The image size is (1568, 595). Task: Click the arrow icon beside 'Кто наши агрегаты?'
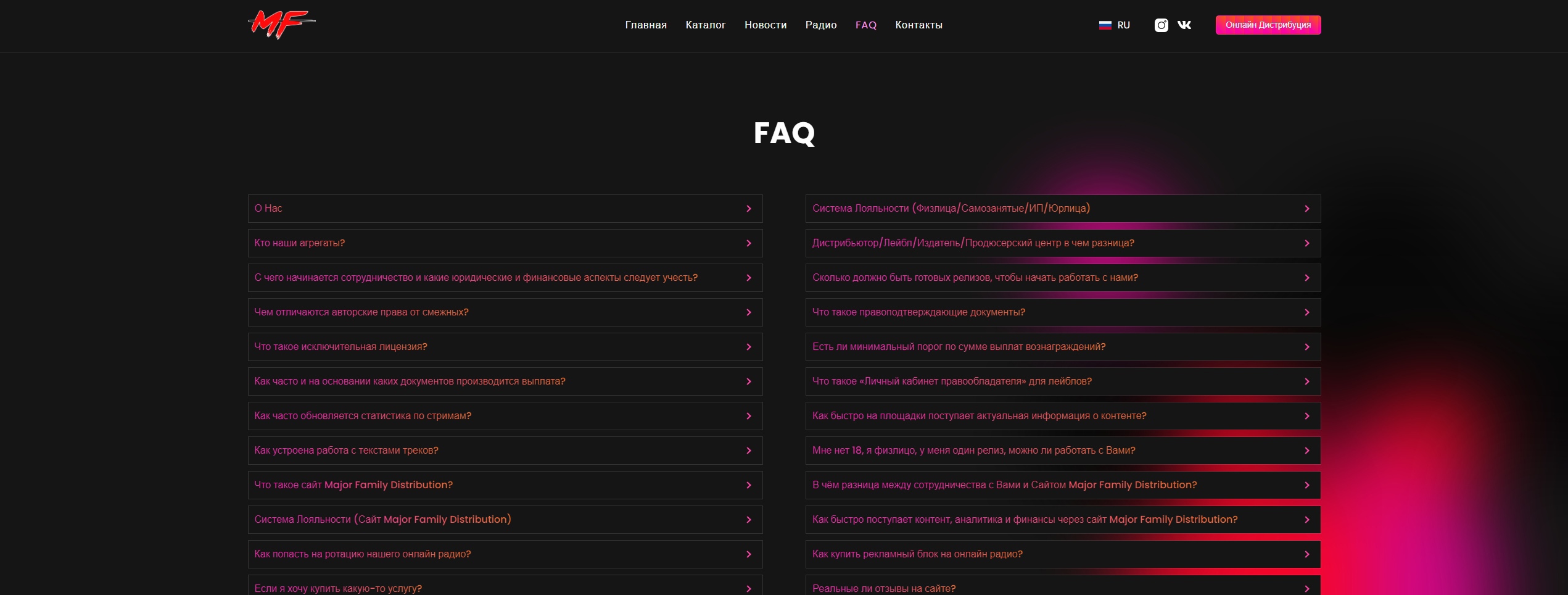coord(749,244)
